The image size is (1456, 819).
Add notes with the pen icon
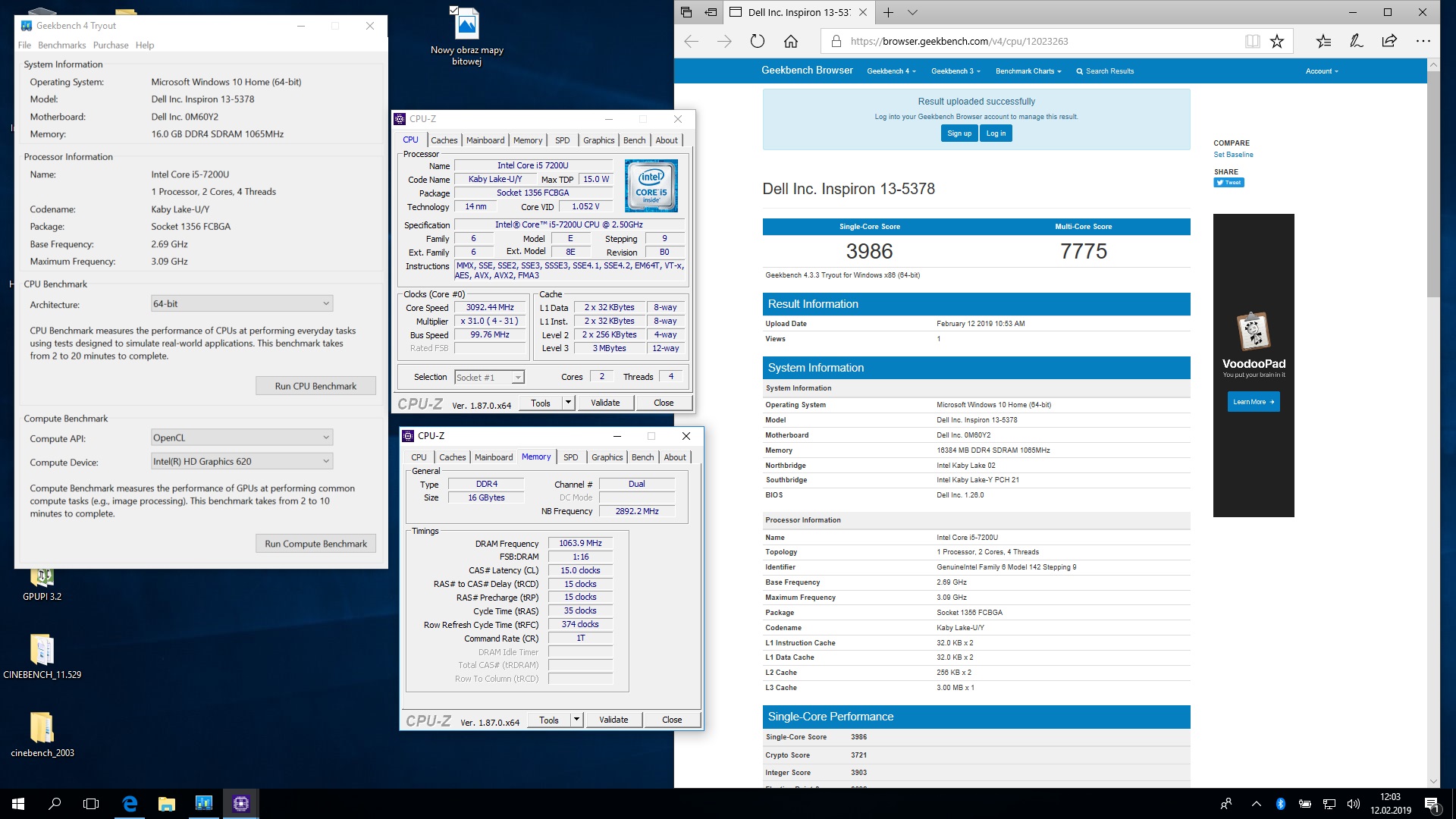click(1357, 41)
